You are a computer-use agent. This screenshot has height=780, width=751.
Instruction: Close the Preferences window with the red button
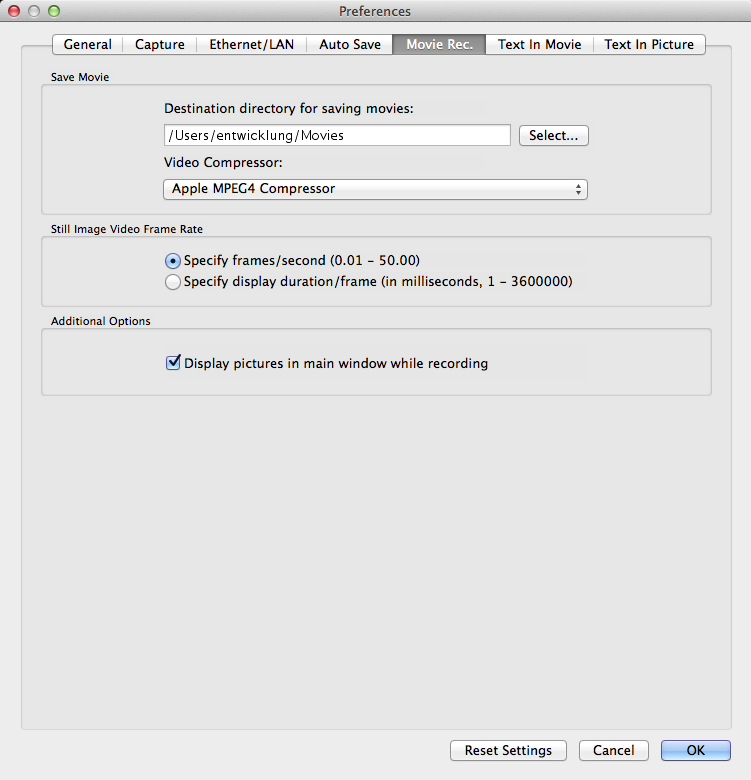click(14, 11)
